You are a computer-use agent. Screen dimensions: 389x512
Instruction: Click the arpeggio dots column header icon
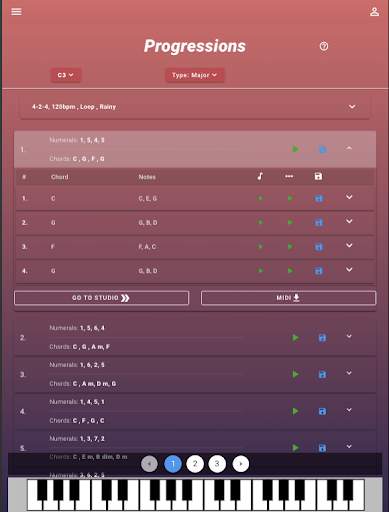tap(289, 176)
